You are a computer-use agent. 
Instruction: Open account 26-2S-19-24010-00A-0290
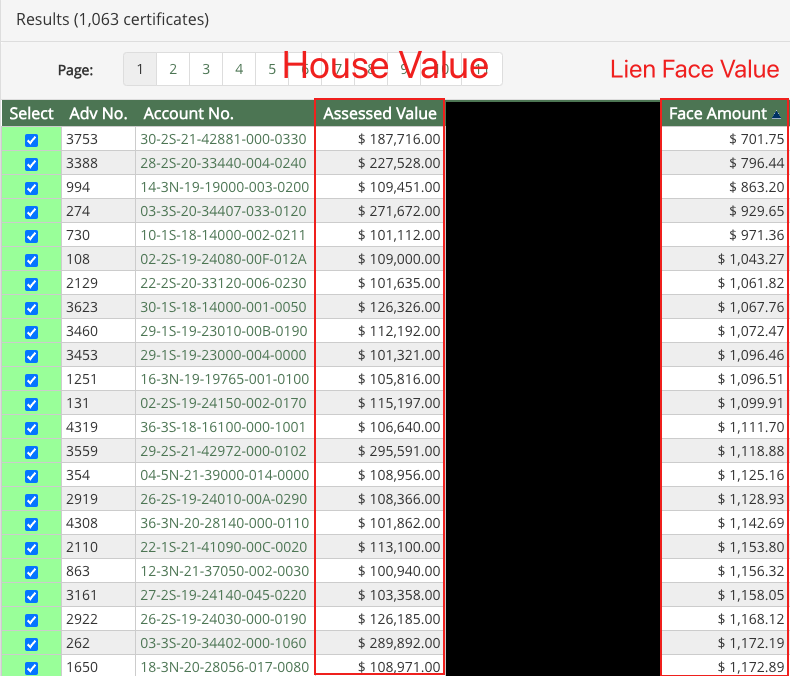point(224,499)
